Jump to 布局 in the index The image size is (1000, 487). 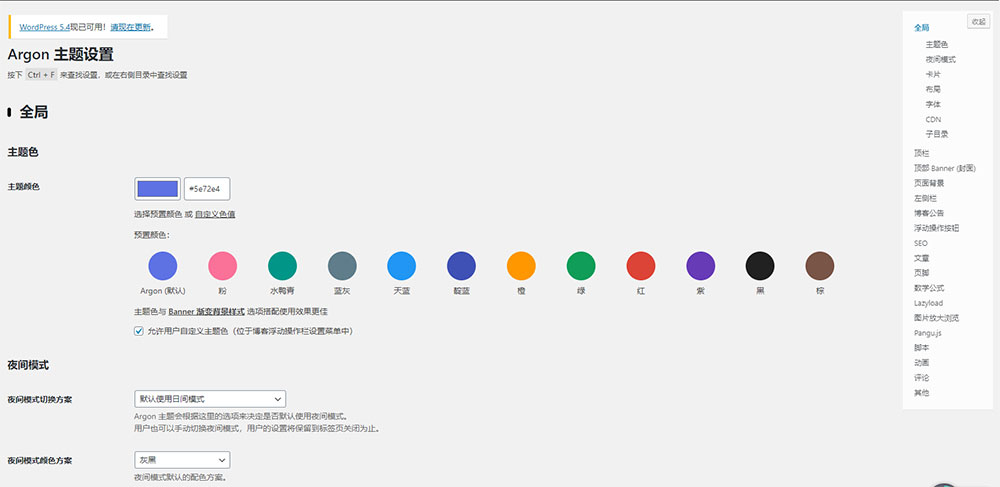coord(933,89)
